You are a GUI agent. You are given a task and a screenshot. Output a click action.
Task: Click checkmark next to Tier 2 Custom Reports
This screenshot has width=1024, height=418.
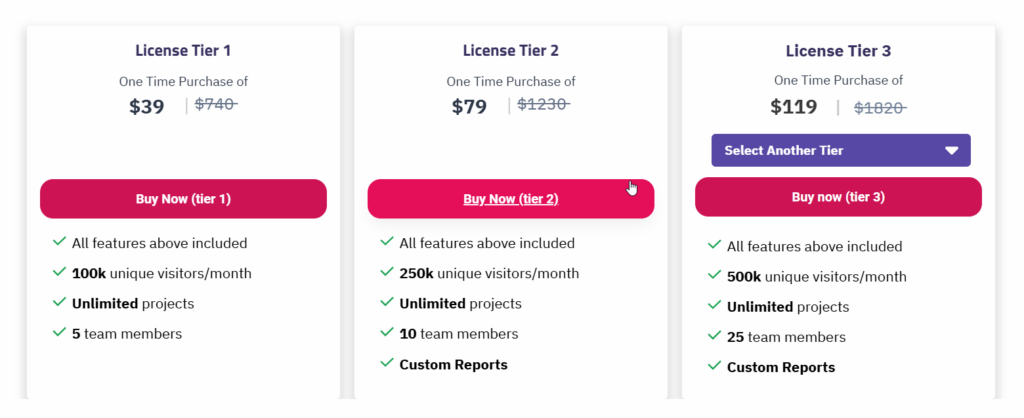(387, 362)
